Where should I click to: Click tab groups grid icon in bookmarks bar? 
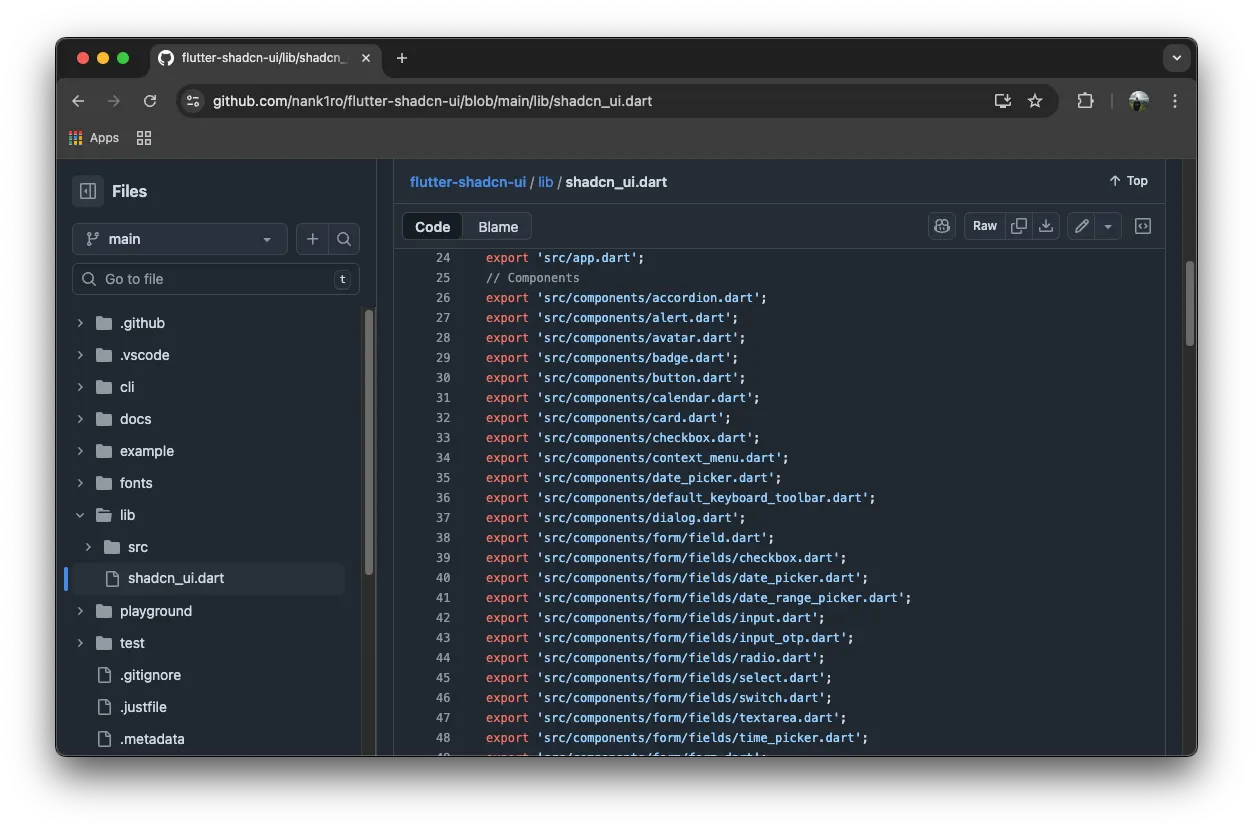(144, 138)
